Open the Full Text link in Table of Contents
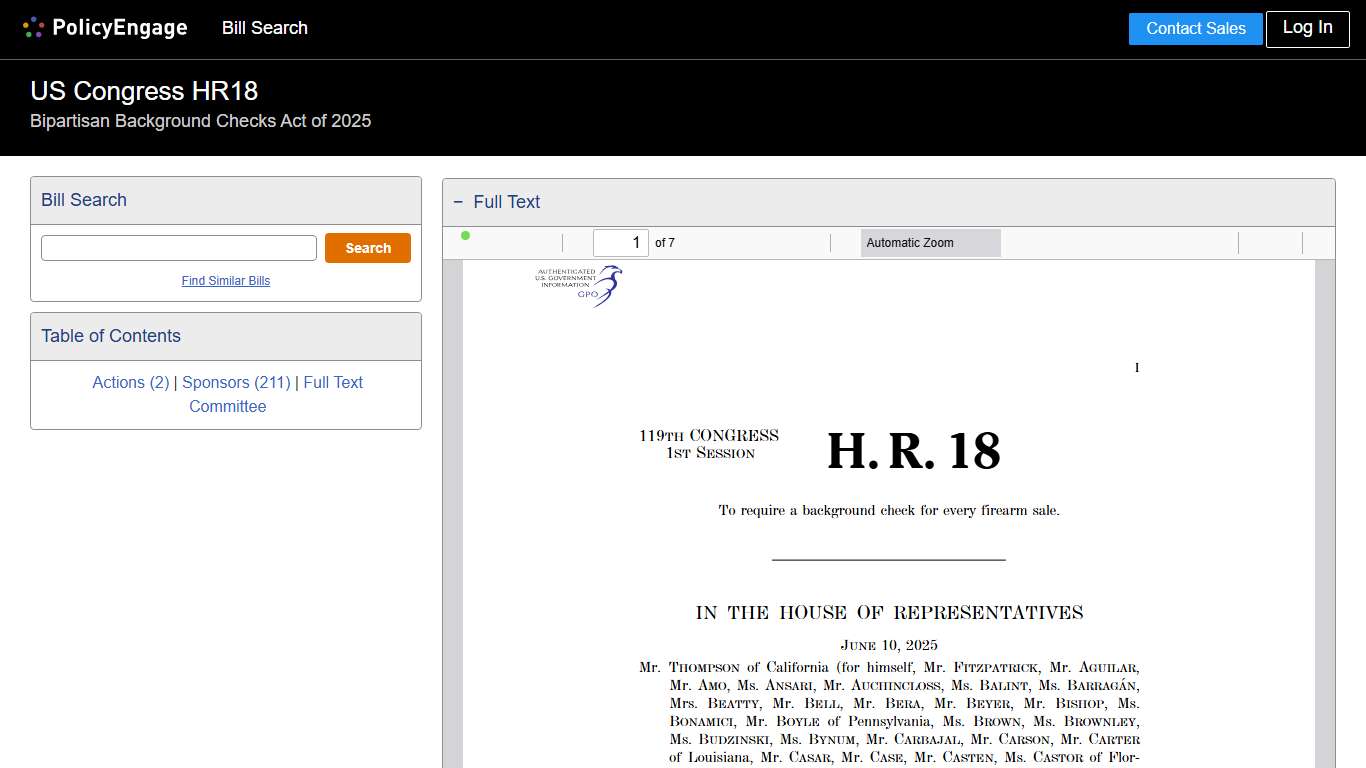 coord(333,382)
